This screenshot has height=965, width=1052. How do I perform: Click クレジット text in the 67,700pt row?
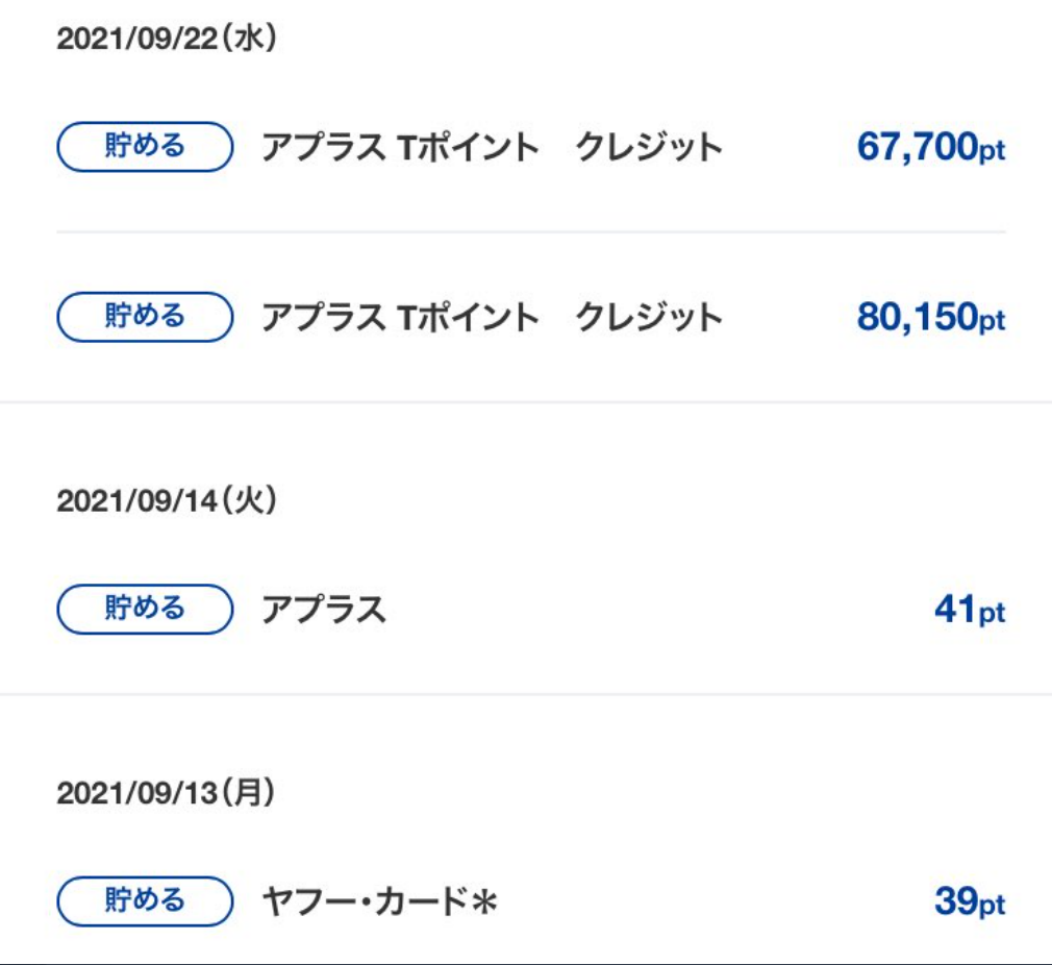tap(648, 148)
